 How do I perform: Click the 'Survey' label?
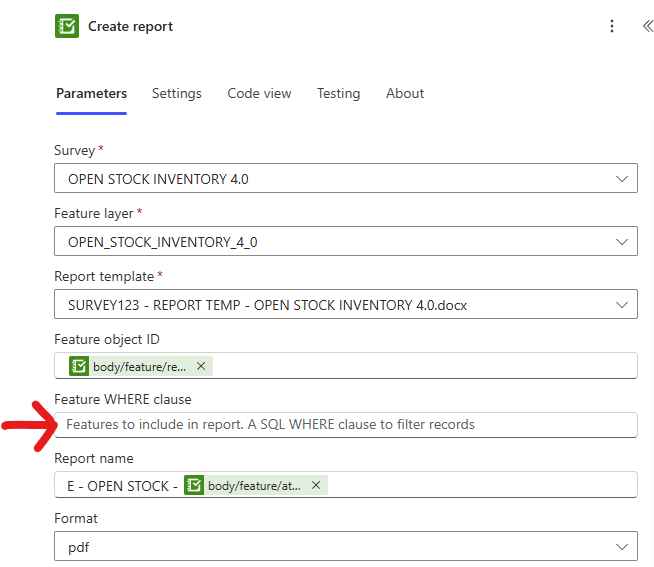(75, 150)
